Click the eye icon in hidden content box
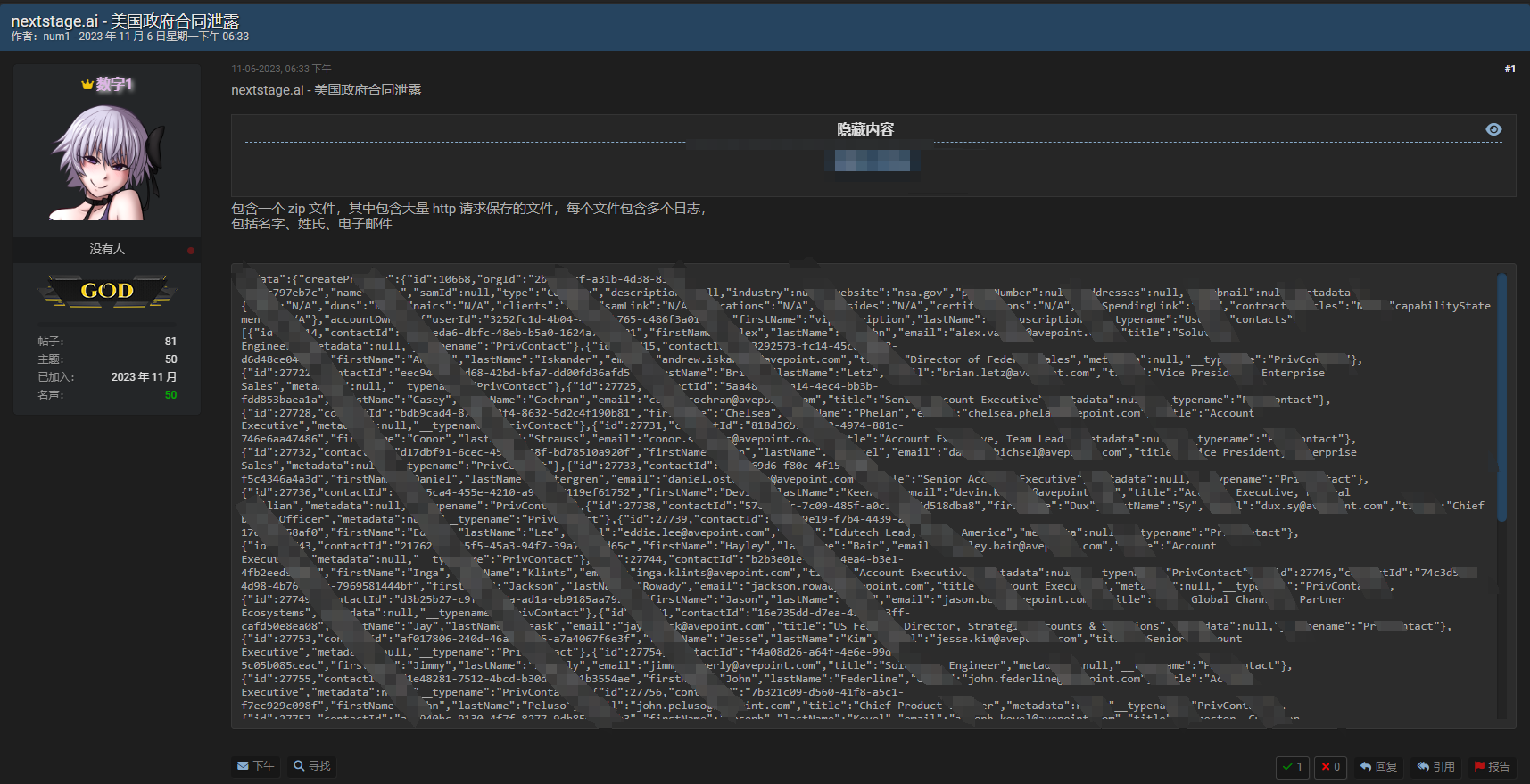1530x784 pixels. (x=1493, y=129)
